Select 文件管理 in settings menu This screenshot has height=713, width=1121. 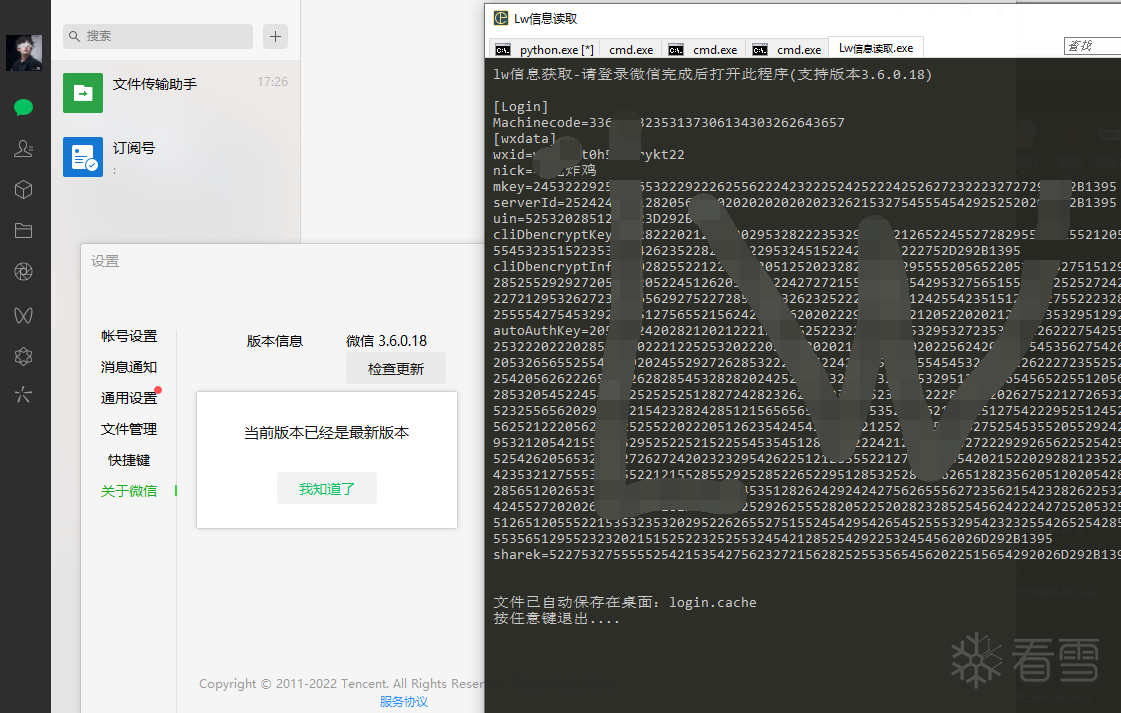click(x=129, y=429)
